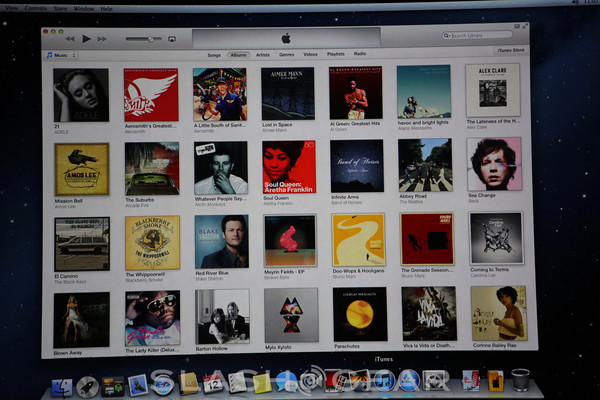Open the Store menu in menu bar

coord(60,8)
